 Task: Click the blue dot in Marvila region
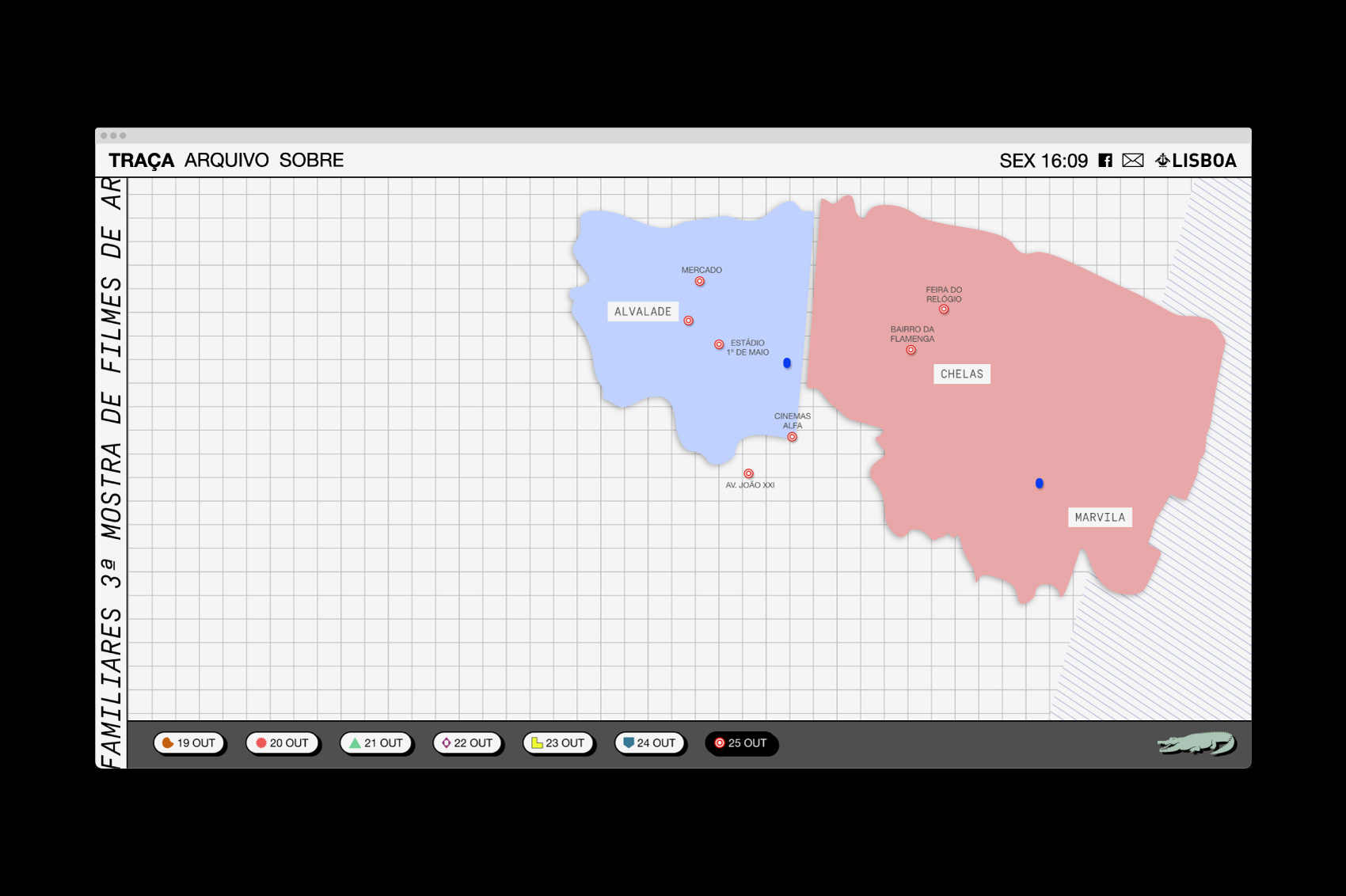coord(1040,484)
